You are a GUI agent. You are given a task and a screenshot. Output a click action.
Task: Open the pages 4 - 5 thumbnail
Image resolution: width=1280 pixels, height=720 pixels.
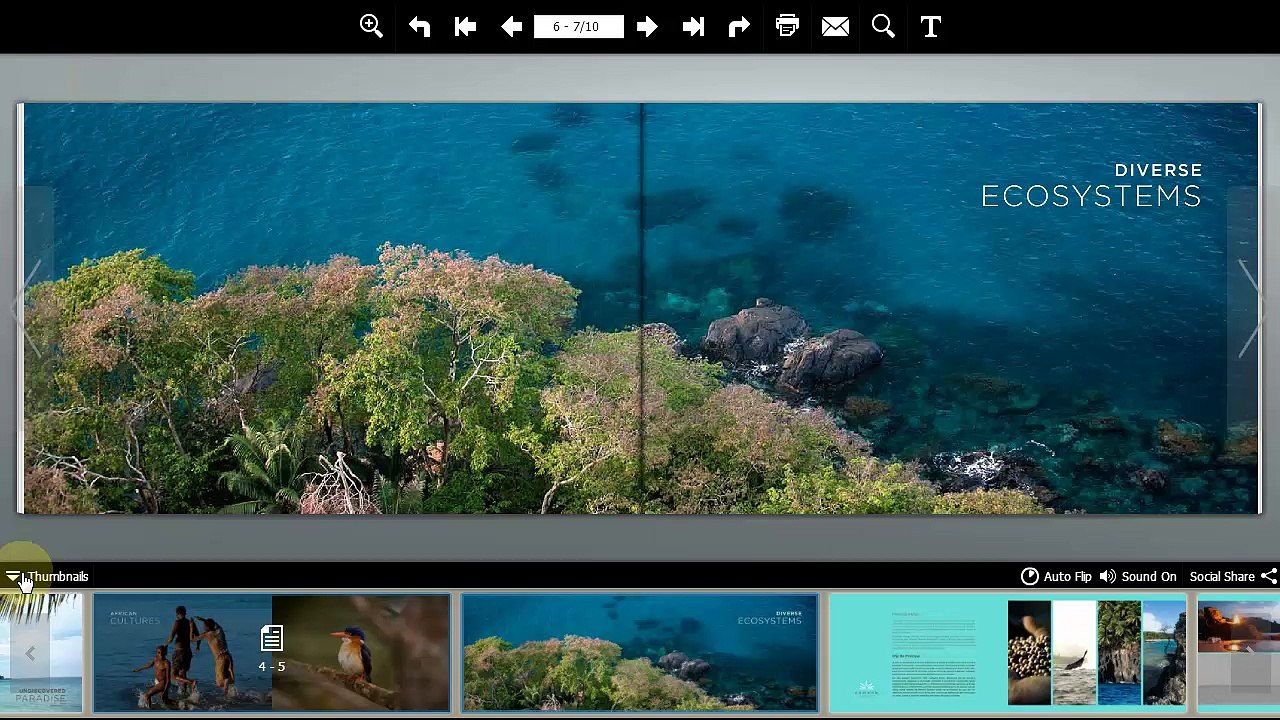pos(272,654)
